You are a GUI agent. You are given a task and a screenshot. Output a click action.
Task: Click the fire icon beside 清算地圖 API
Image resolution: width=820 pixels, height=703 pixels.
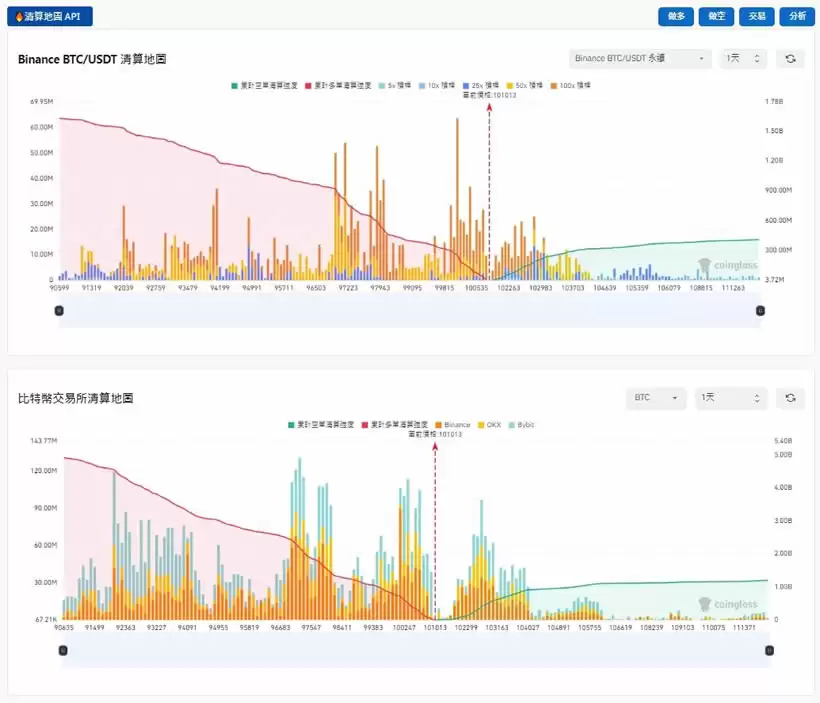coord(18,16)
